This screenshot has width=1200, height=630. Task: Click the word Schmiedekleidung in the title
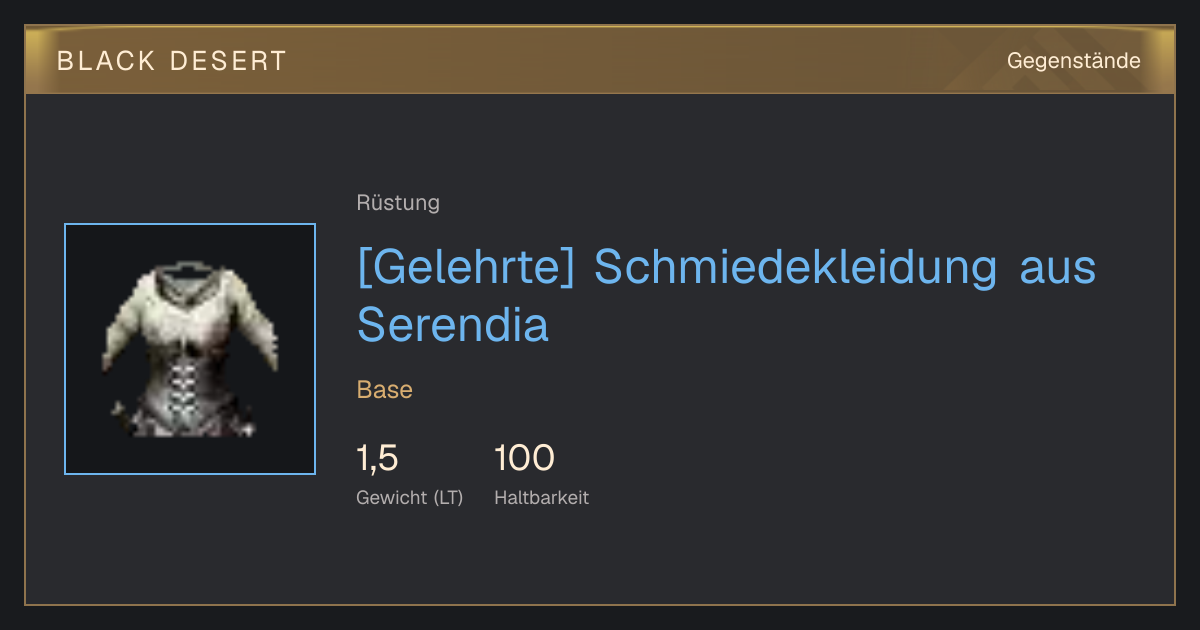coord(796,268)
